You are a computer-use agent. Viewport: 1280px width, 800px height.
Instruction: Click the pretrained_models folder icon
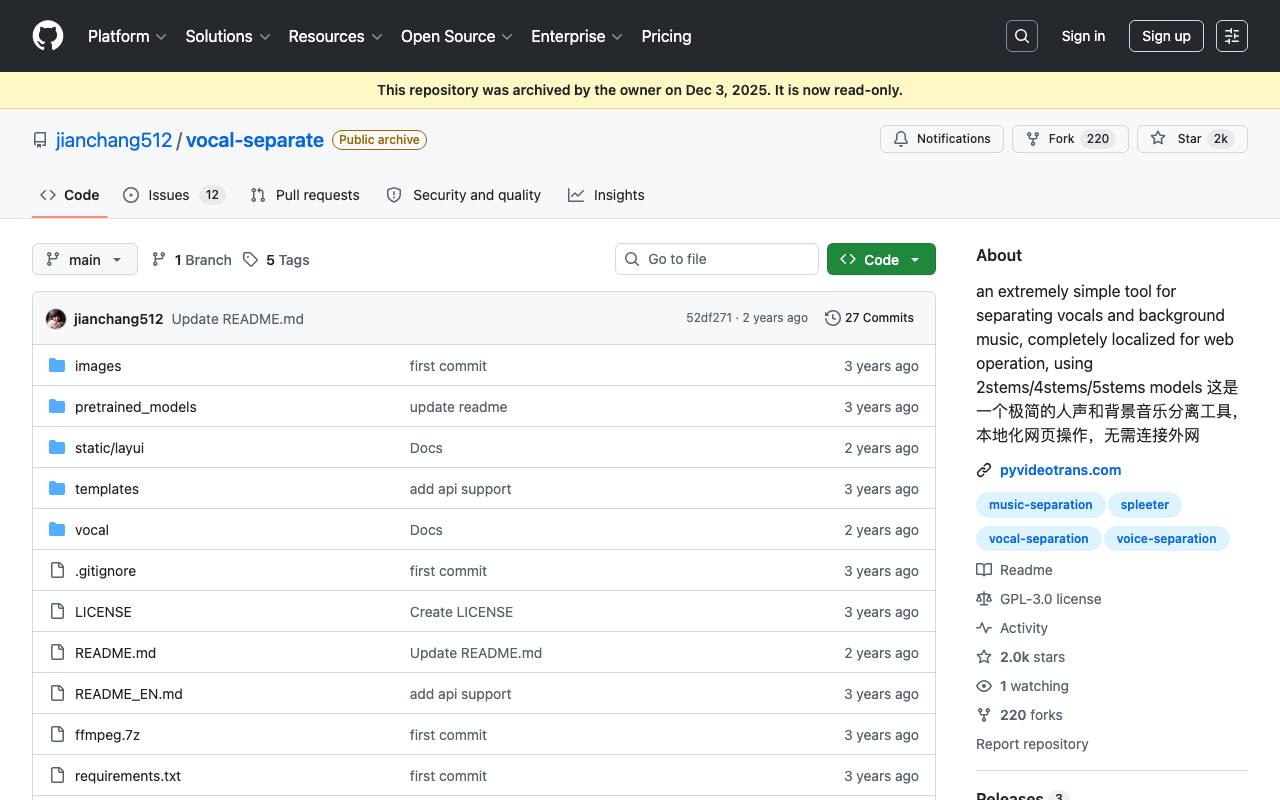(x=57, y=407)
